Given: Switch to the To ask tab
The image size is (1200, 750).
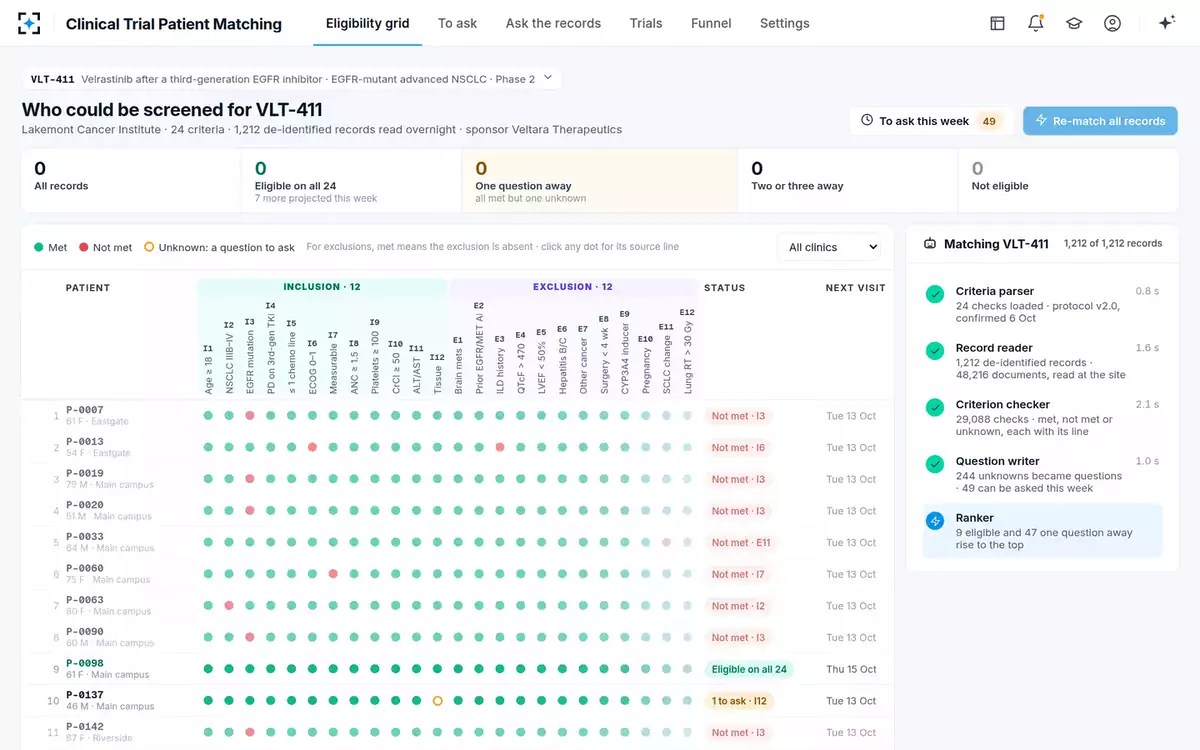Looking at the screenshot, I should point(457,23).
